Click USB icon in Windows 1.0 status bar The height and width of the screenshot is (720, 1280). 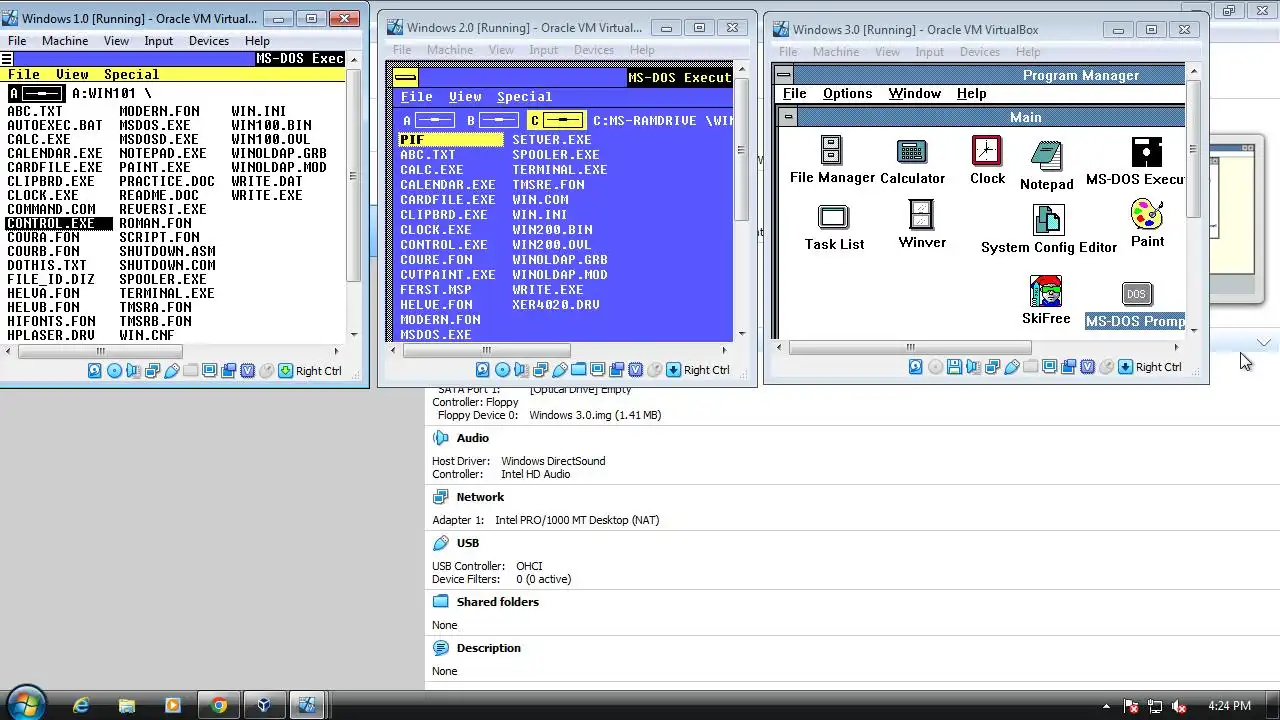[171, 371]
